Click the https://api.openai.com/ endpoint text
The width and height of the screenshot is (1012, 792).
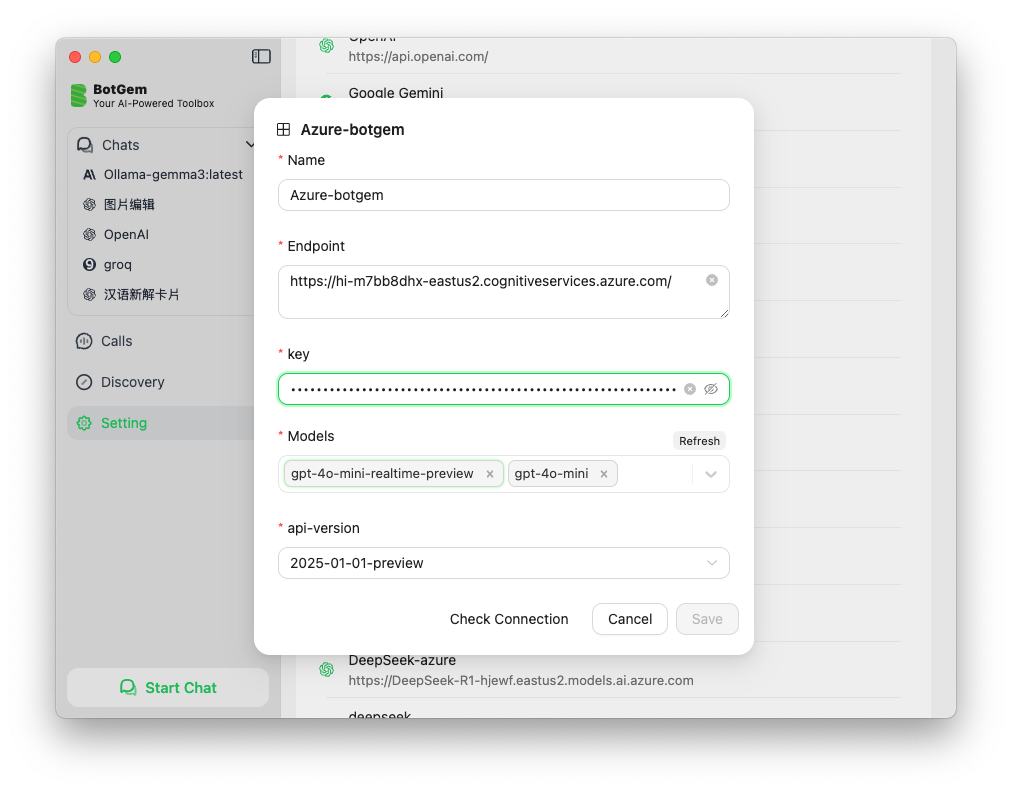(418, 57)
